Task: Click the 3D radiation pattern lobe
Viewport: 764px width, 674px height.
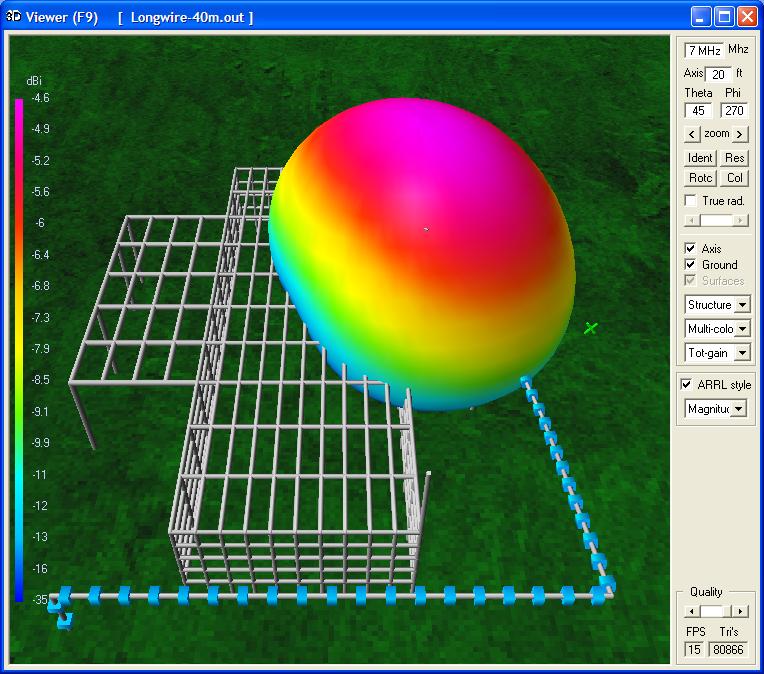Action: (421, 253)
